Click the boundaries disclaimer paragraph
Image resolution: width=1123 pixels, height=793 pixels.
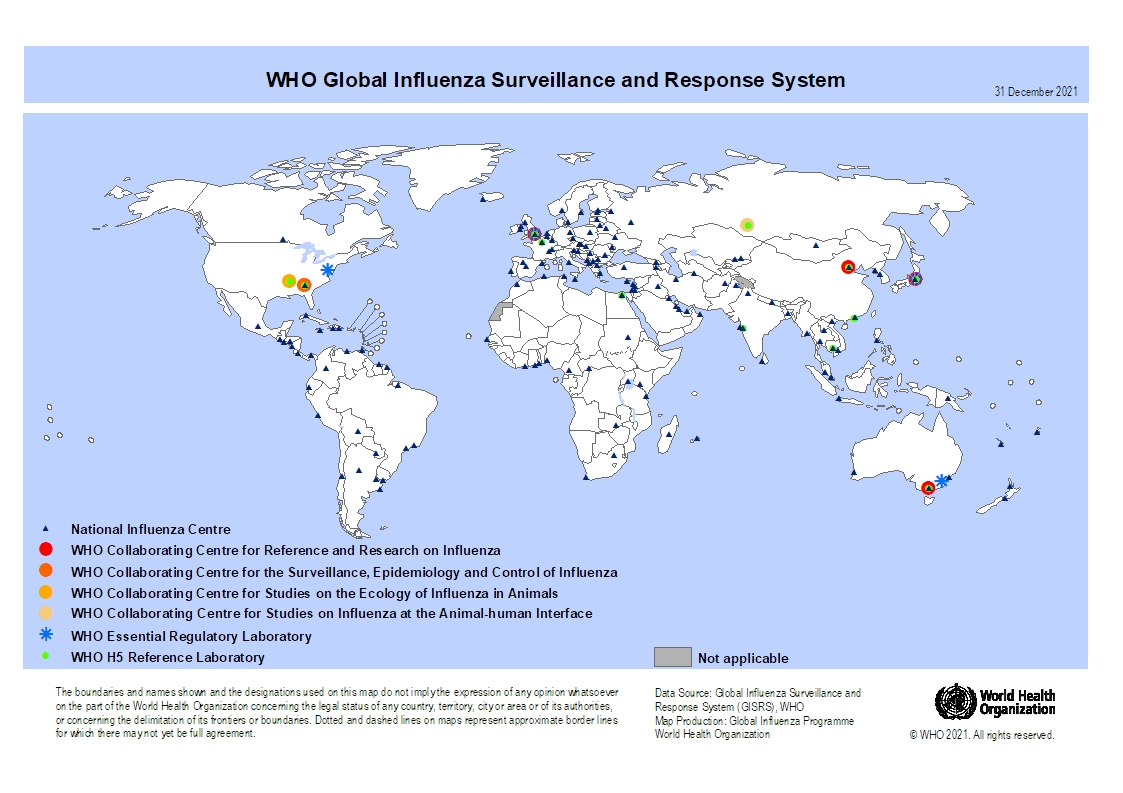337,713
